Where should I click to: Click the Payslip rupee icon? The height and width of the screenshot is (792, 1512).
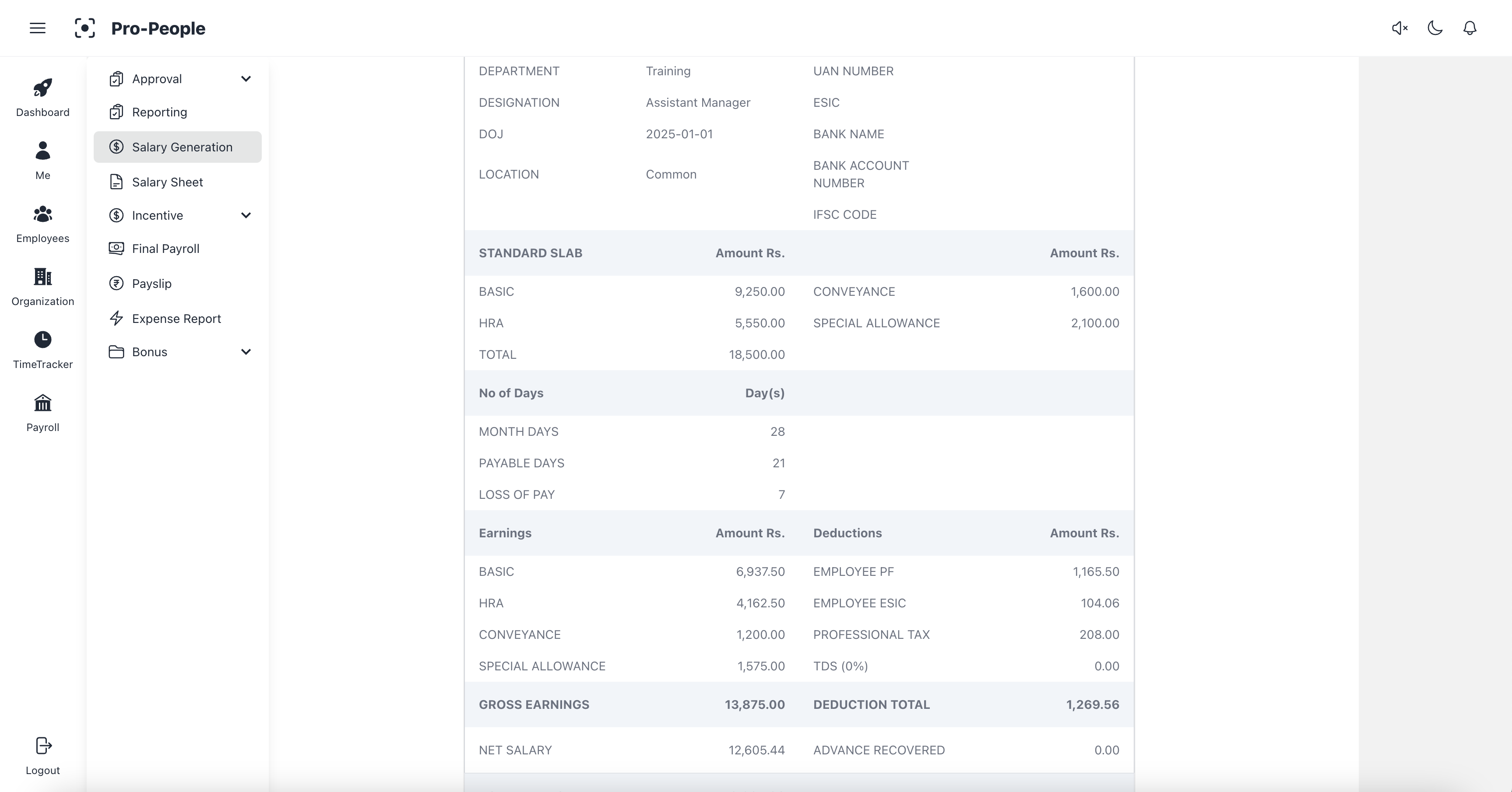(116, 284)
